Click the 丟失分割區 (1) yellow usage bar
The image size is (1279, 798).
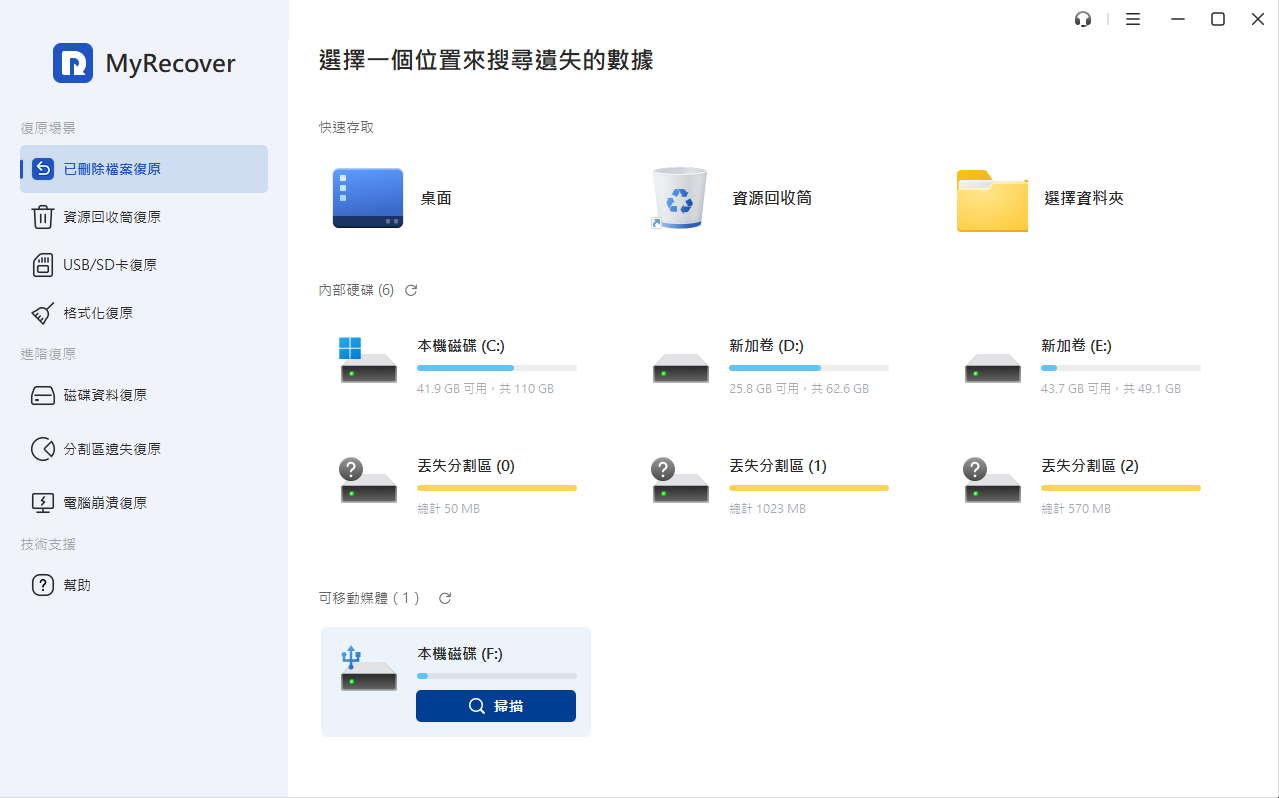pos(809,488)
